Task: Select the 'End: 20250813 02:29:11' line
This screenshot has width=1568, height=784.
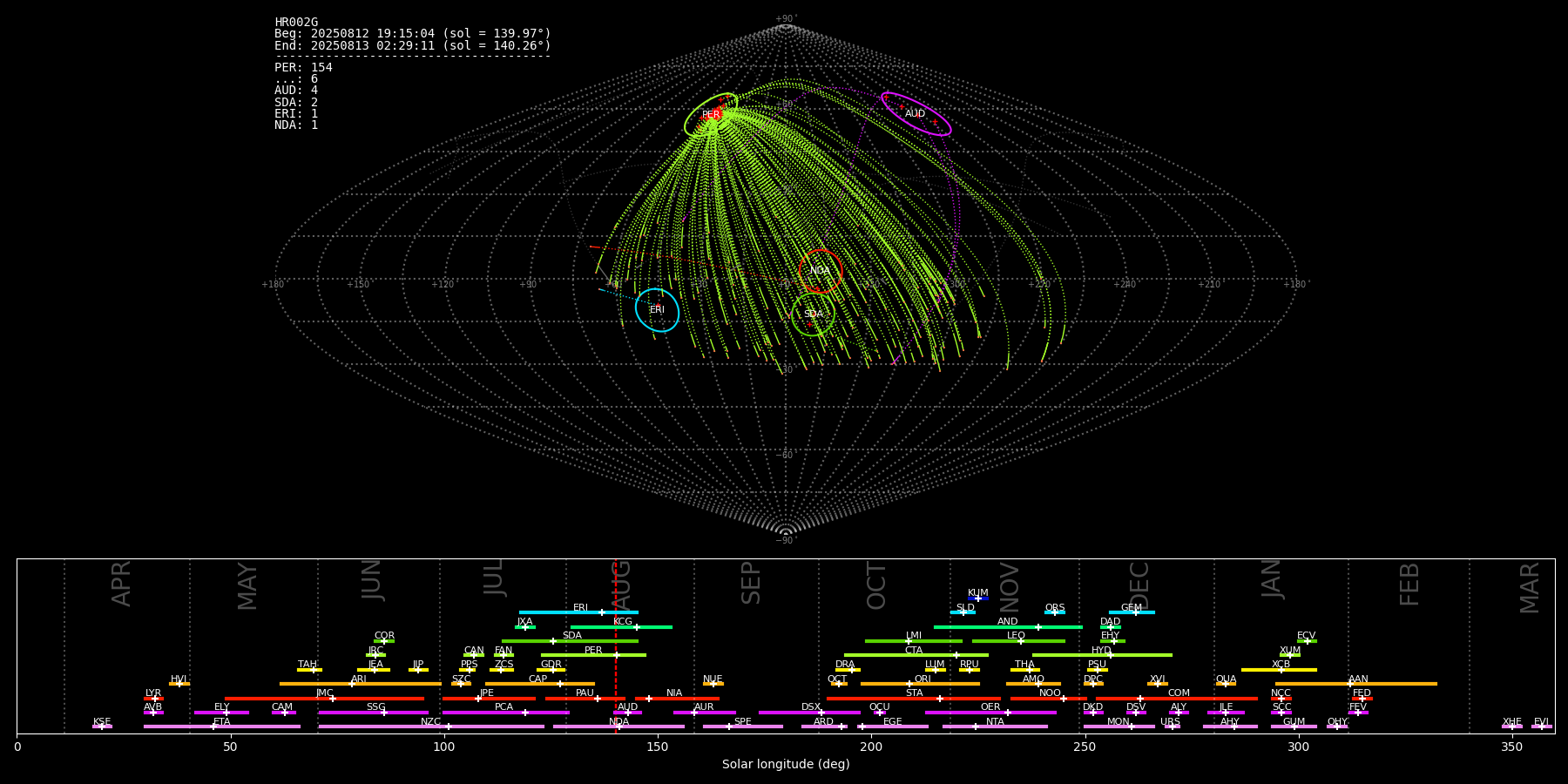Action: pos(413,45)
